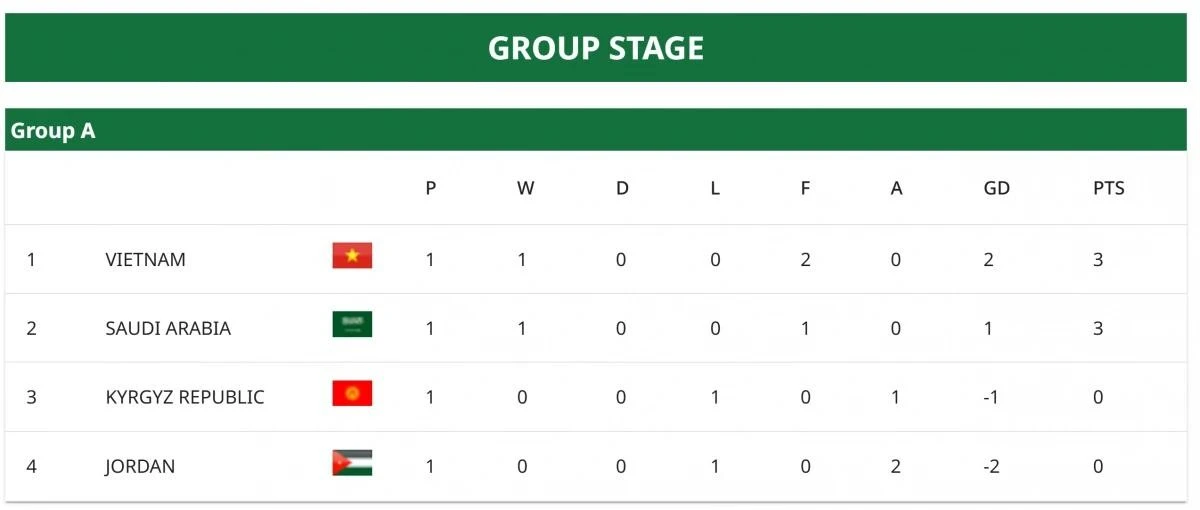Click the Vietnam flag icon
The height and width of the screenshot is (510, 1200).
click(x=352, y=256)
